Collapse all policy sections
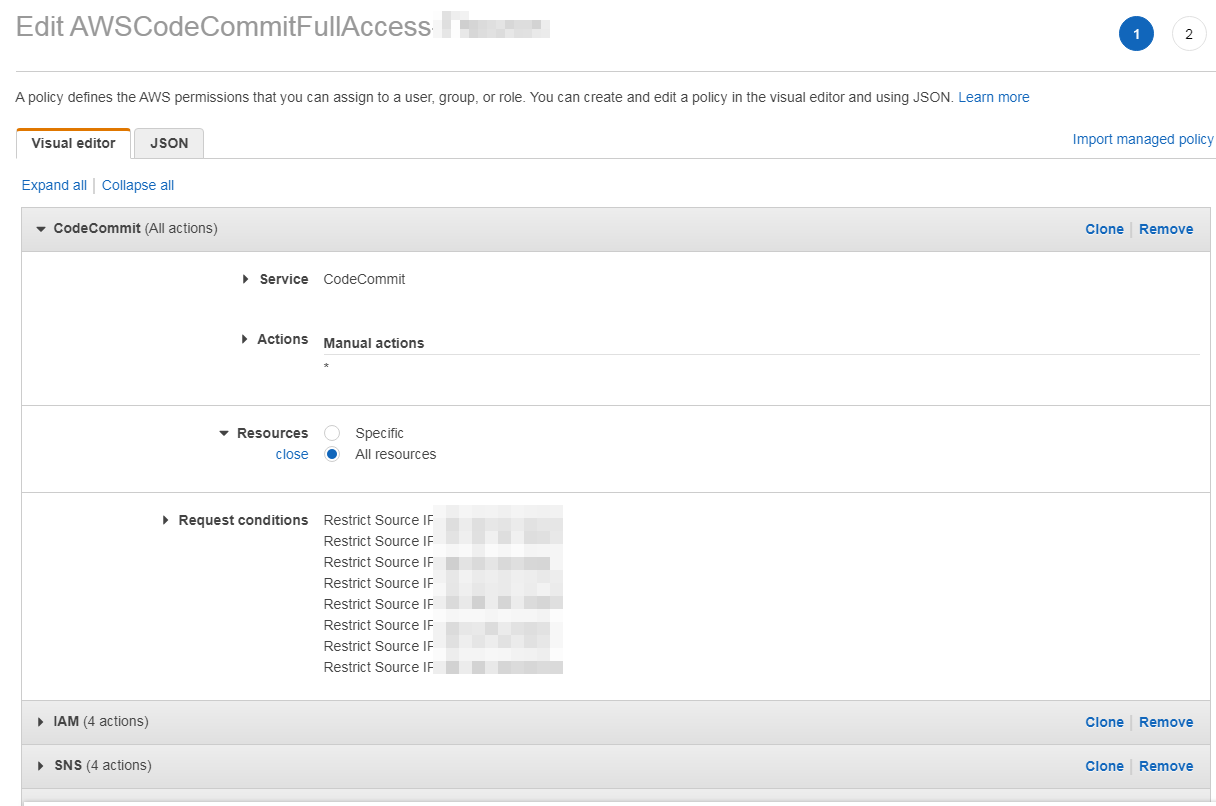Viewport: 1216px width, 806px height. tap(138, 185)
